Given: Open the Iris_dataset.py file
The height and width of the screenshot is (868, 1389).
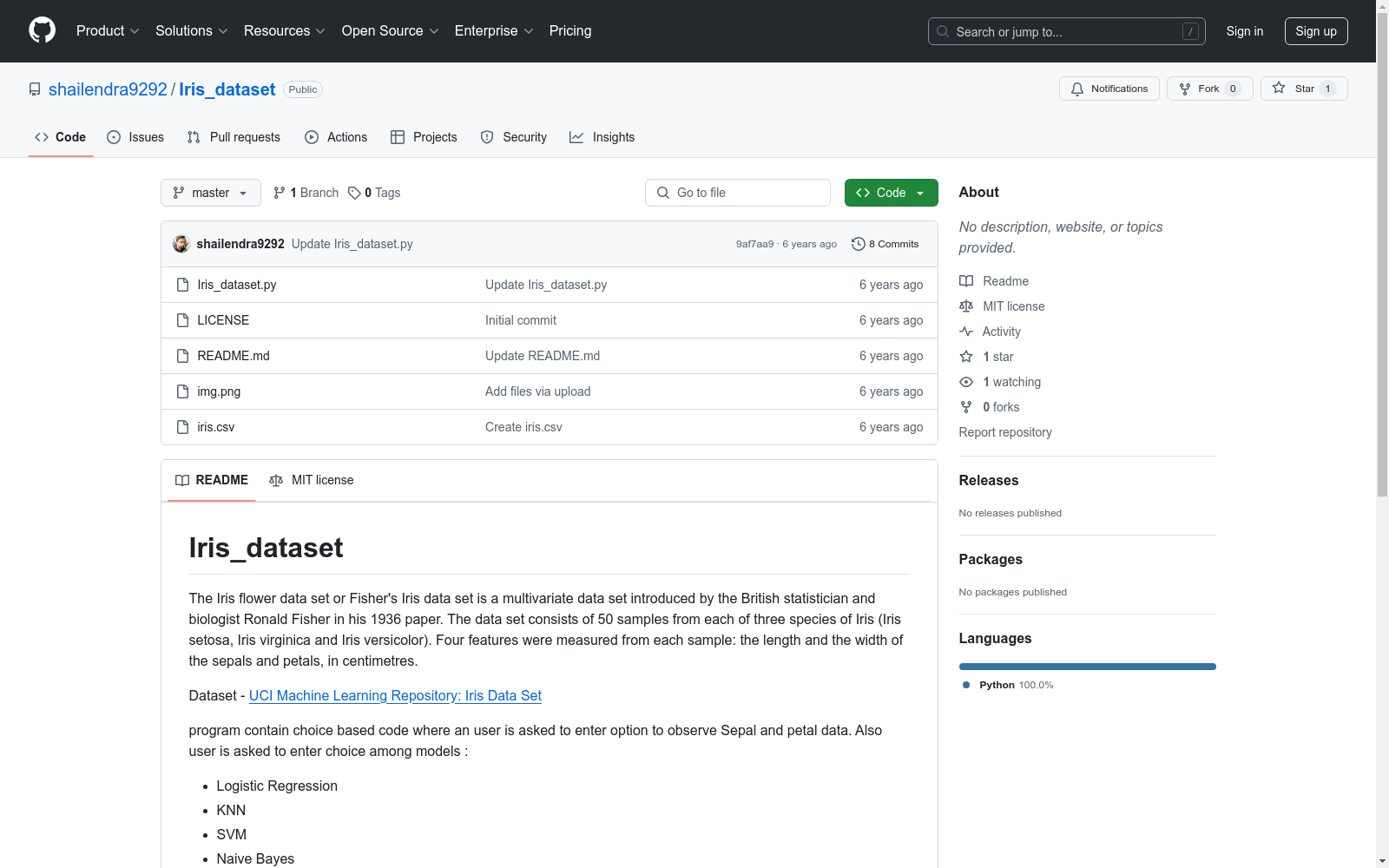Looking at the screenshot, I should coord(237,285).
